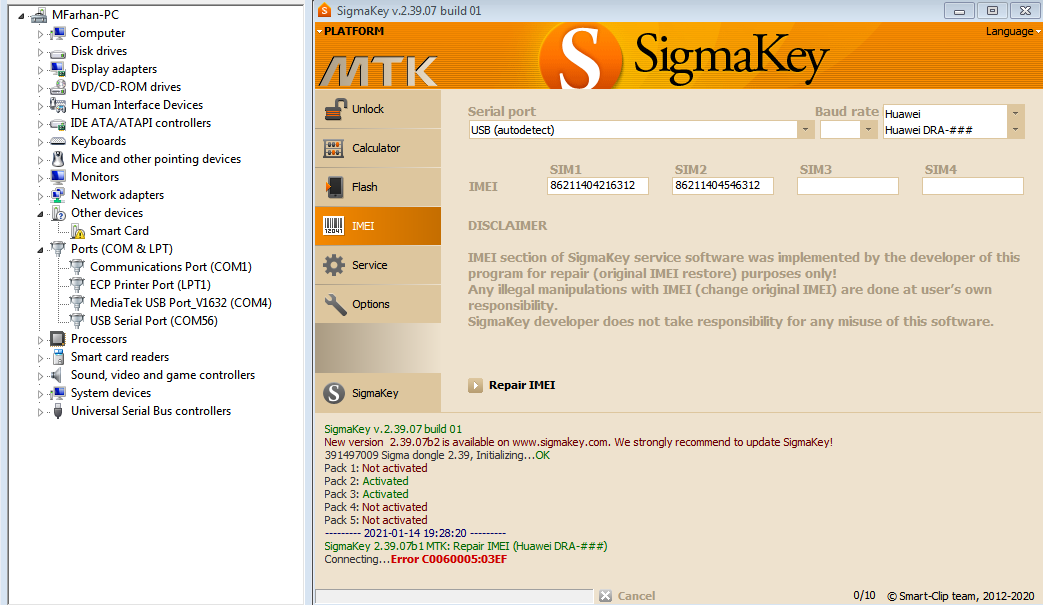Click the Monitors icon

(x=58, y=177)
